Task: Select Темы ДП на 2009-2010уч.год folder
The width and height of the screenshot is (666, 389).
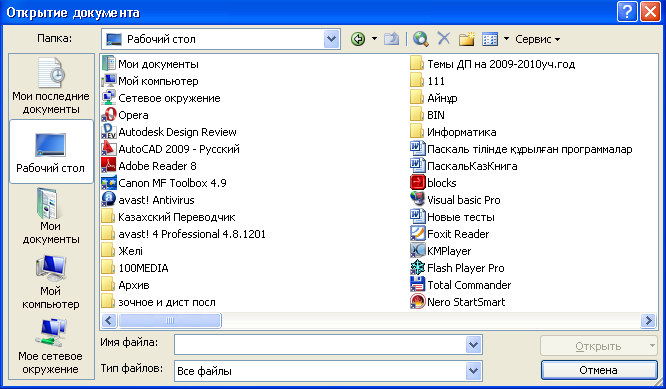Action: click(x=493, y=64)
